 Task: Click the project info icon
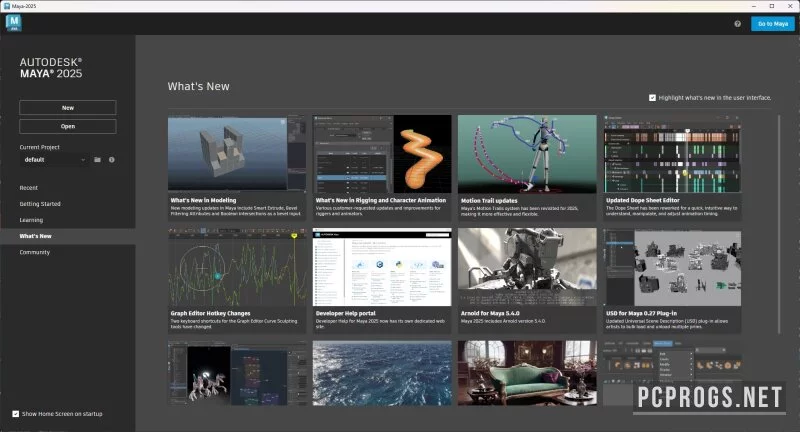pos(112,160)
